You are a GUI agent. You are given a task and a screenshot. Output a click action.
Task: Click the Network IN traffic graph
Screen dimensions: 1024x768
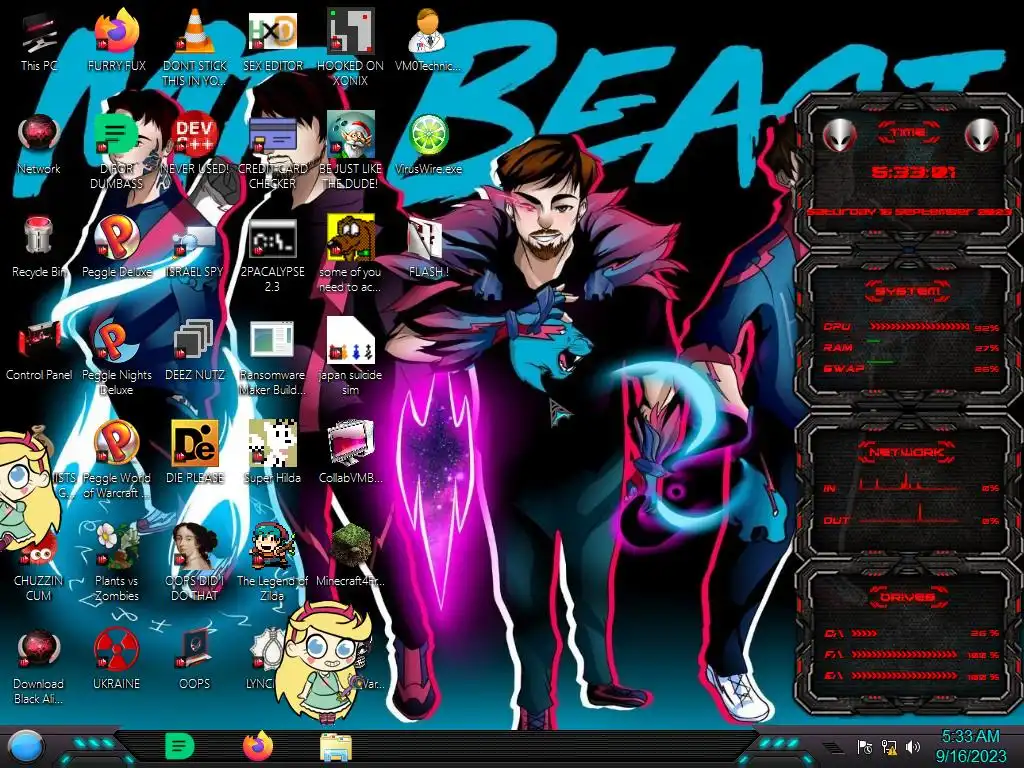pos(909,484)
